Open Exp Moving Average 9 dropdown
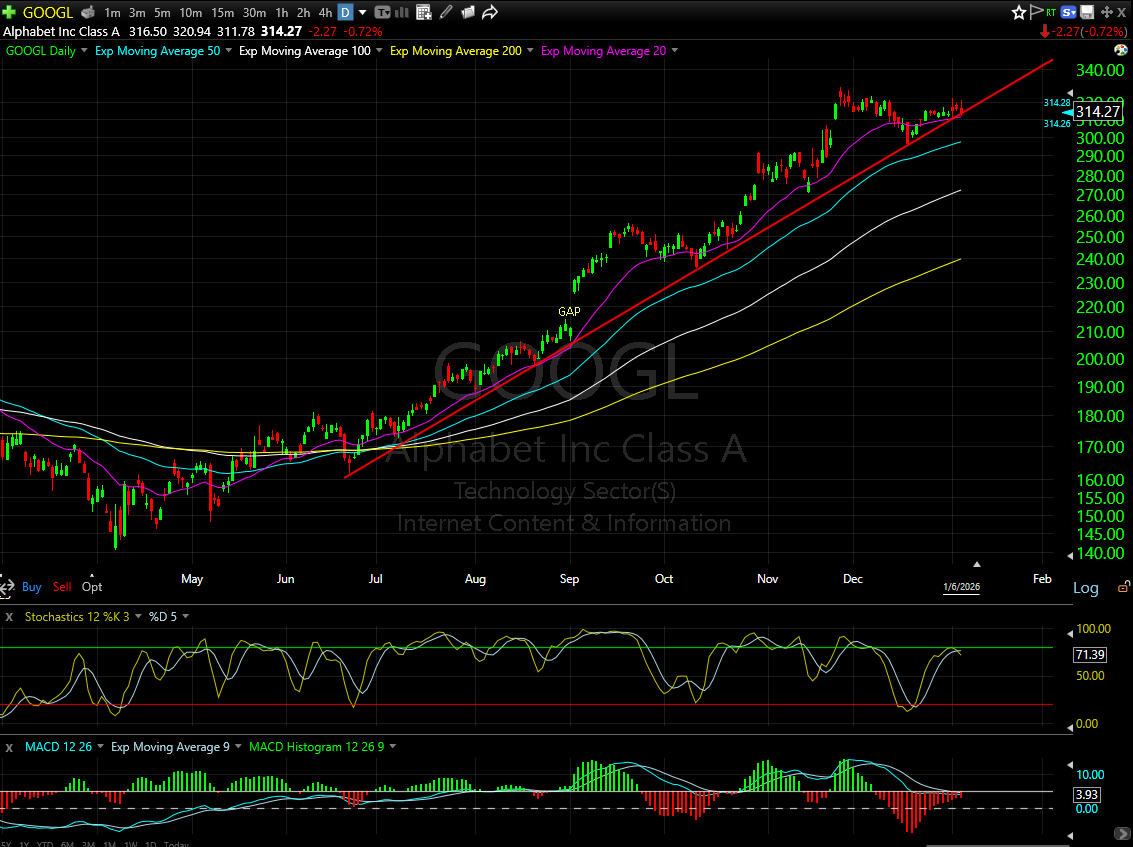1133x847 pixels. (238, 747)
